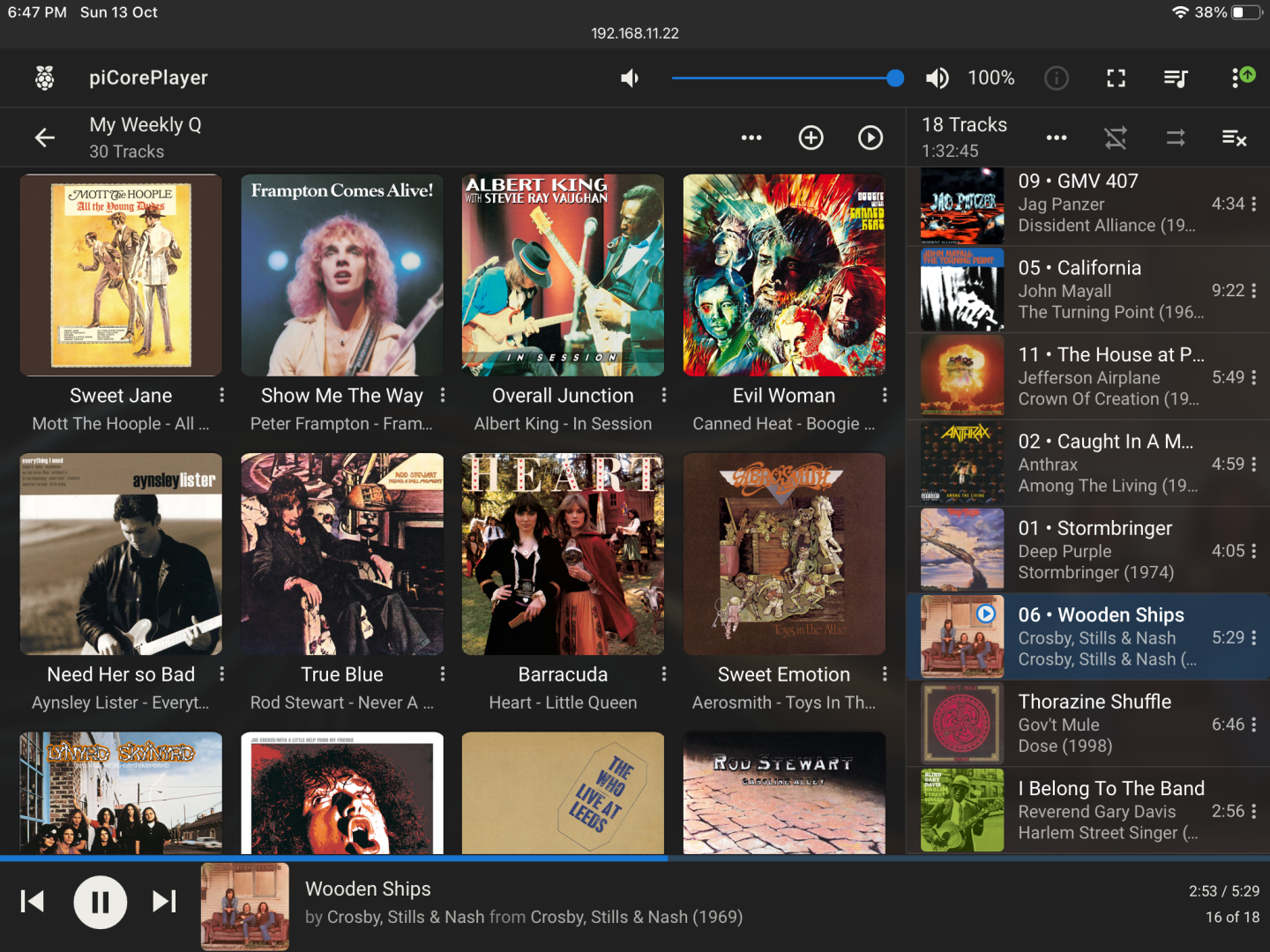Select Canned Heat Boogie cover
The image size is (1270, 952).
point(784,275)
